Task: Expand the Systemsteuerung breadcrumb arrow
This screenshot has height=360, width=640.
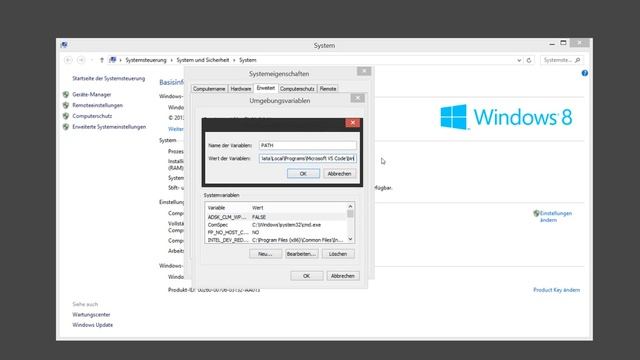Action: [171, 60]
